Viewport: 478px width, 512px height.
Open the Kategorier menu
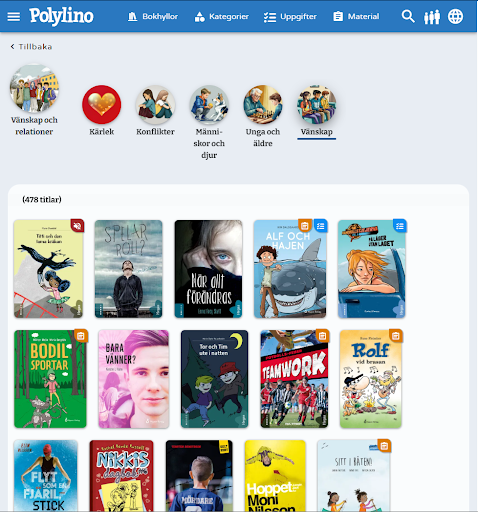222,16
